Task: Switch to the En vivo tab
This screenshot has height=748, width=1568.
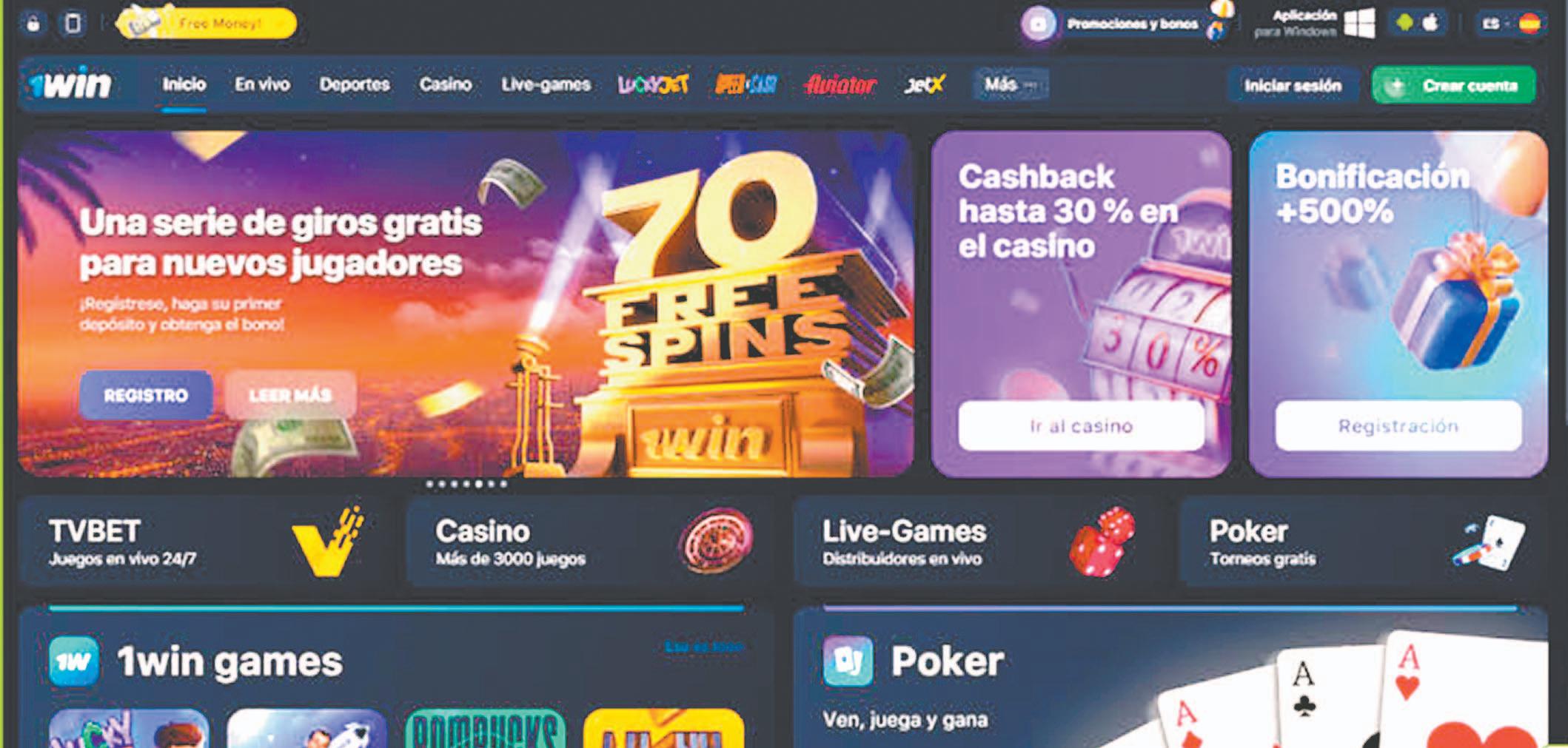Action: tap(262, 85)
